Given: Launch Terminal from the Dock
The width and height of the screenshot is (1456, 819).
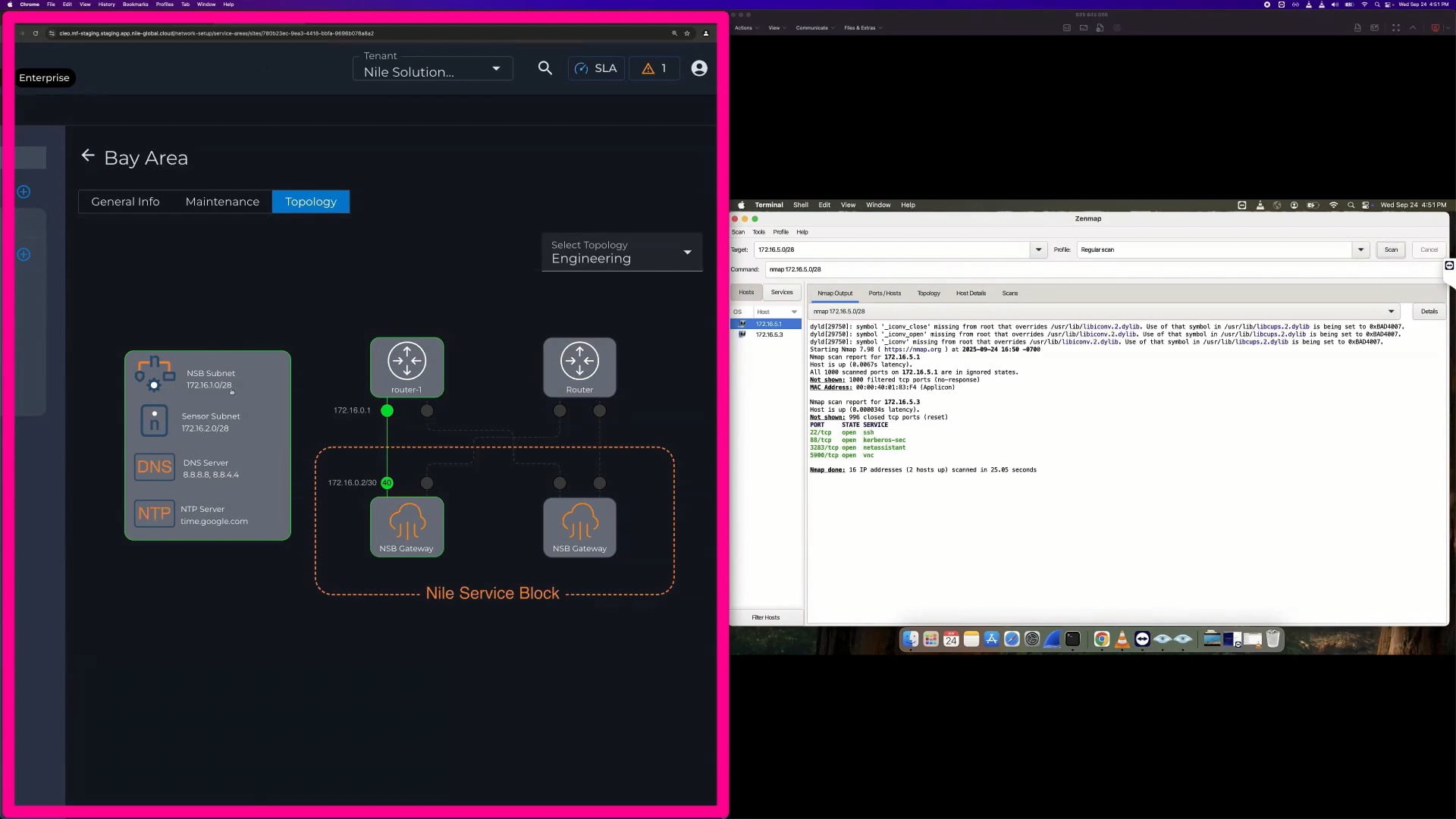Looking at the screenshot, I should (x=1072, y=639).
